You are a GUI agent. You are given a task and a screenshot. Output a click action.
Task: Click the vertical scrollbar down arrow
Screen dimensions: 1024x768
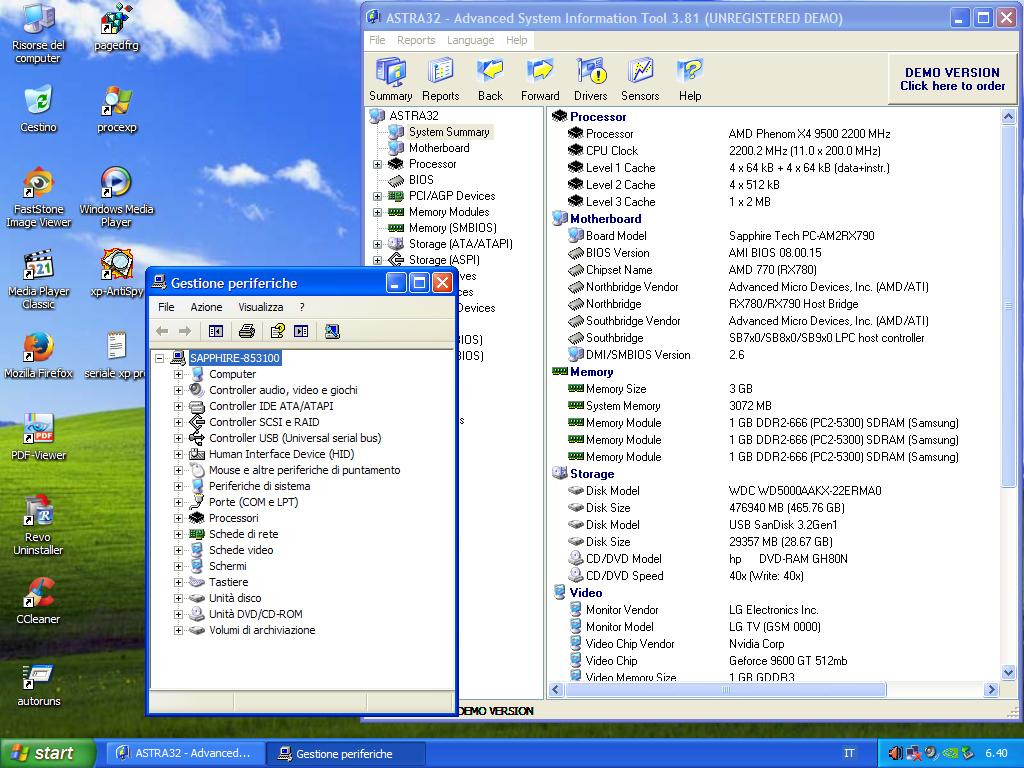tap(1008, 671)
